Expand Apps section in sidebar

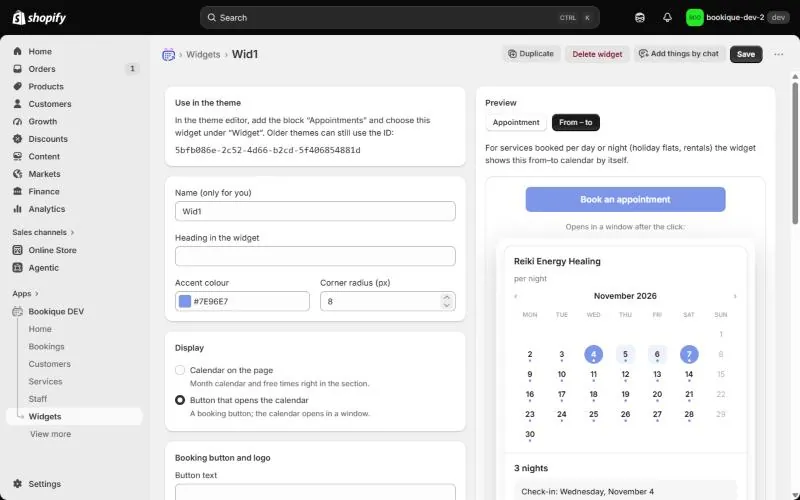(x=26, y=294)
